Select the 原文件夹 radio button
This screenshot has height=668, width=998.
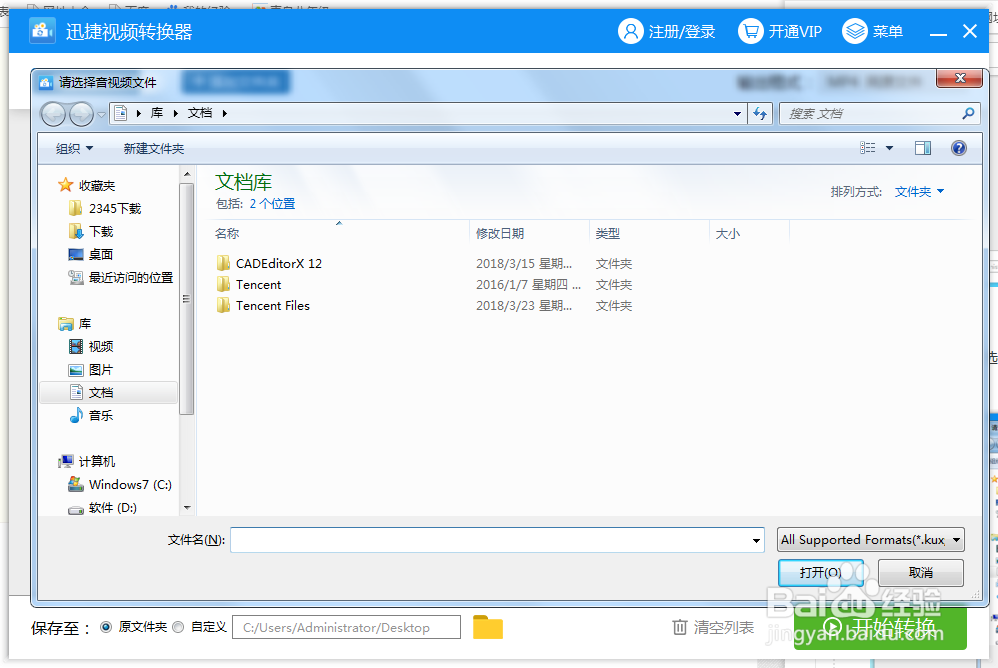(x=106, y=627)
